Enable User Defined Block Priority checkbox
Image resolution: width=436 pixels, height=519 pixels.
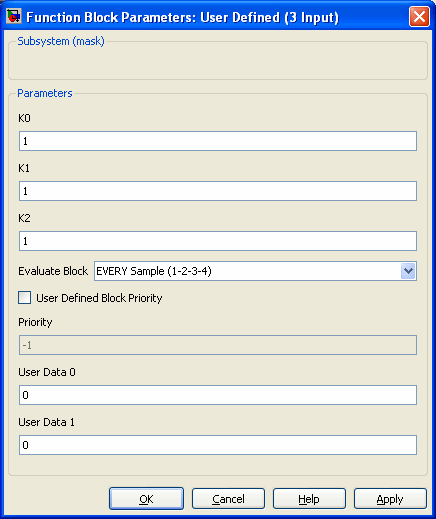coord(24,298)
